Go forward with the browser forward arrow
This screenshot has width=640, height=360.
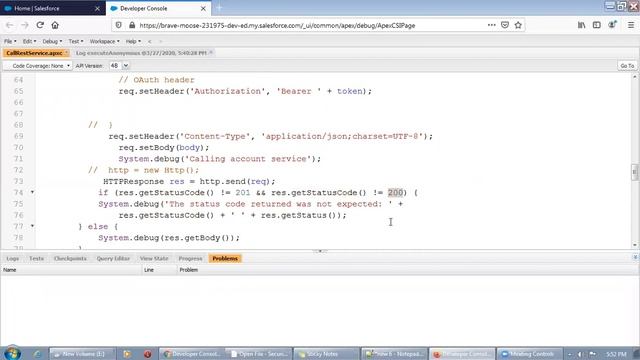(x=24, y=25)
